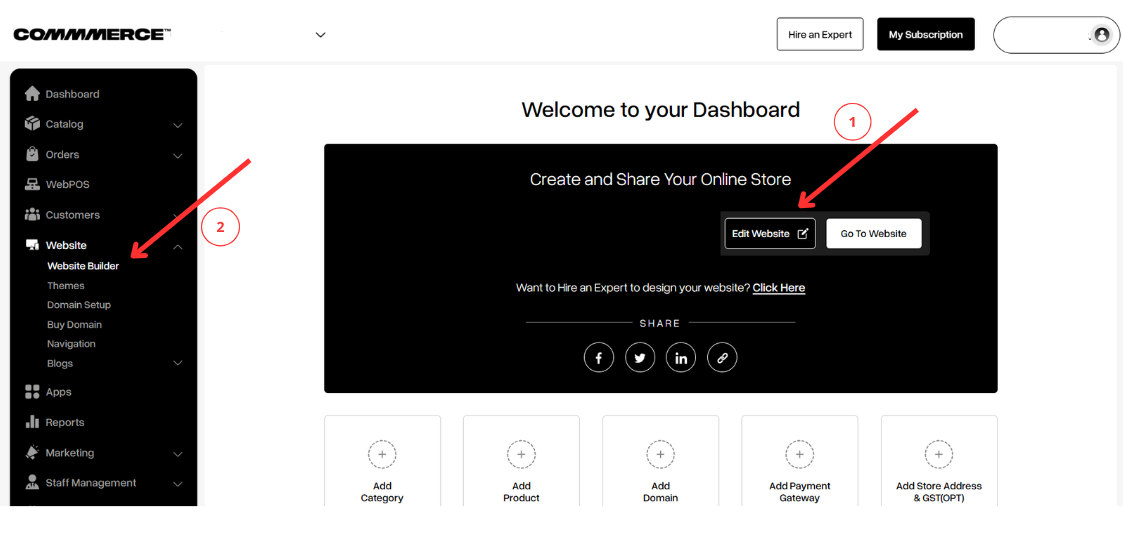Image resolution: width=1123 pixels, height=536 pixels.
Task: Click Add Store Address & GST plus icon
Action: 938,454
